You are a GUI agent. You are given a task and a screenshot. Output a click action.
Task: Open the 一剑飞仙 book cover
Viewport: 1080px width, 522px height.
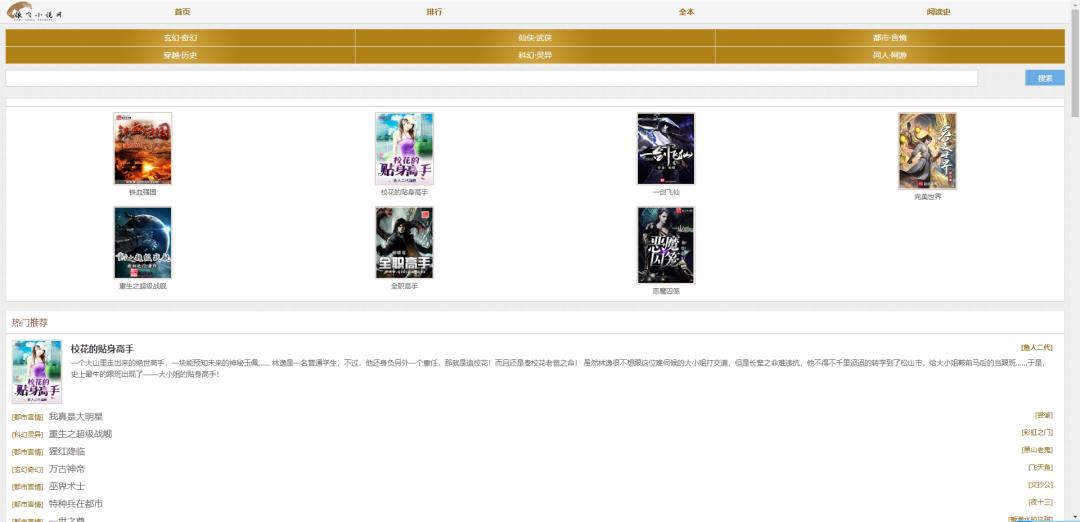[666, 149]
